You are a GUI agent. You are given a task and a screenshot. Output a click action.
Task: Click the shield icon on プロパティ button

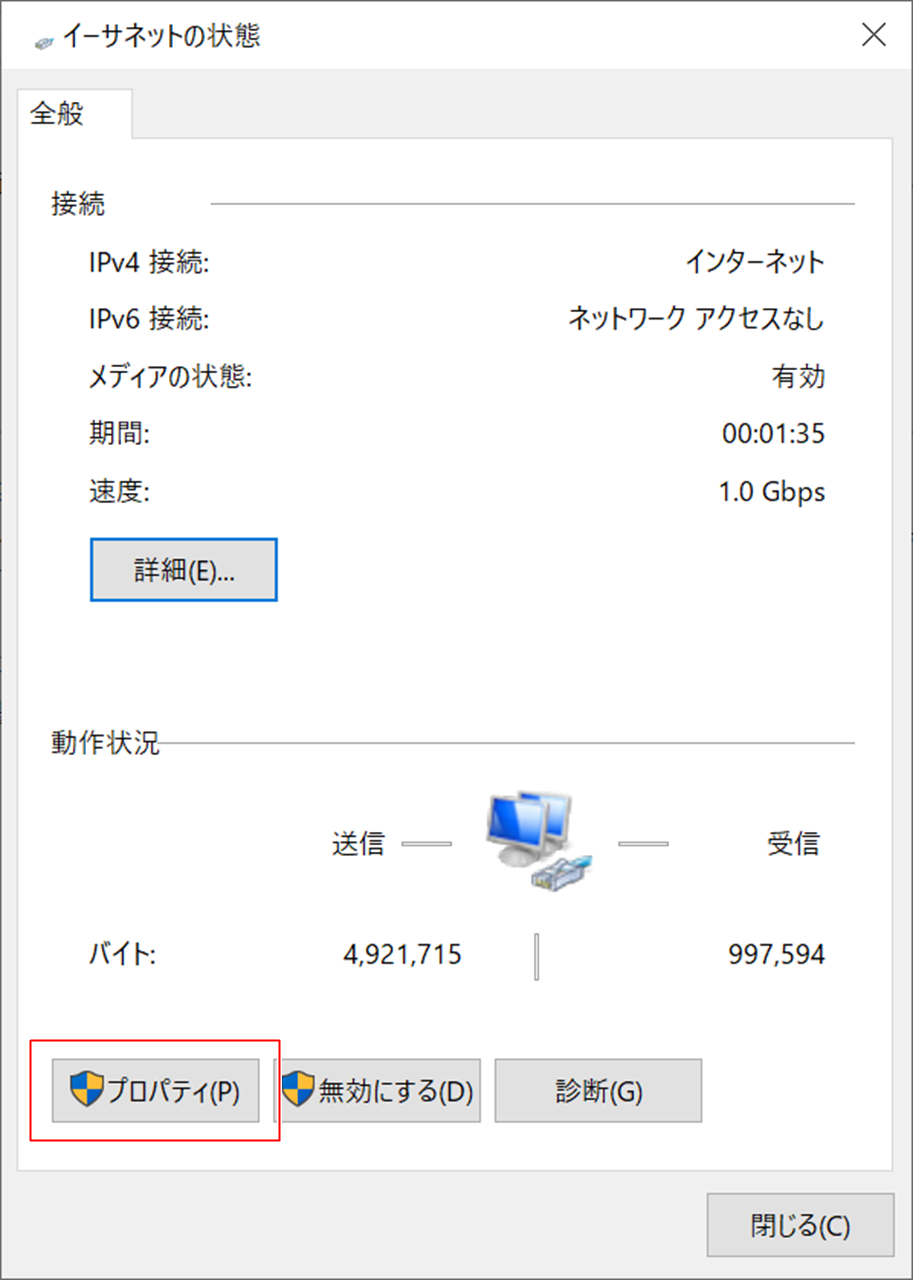pos(87,1090)
